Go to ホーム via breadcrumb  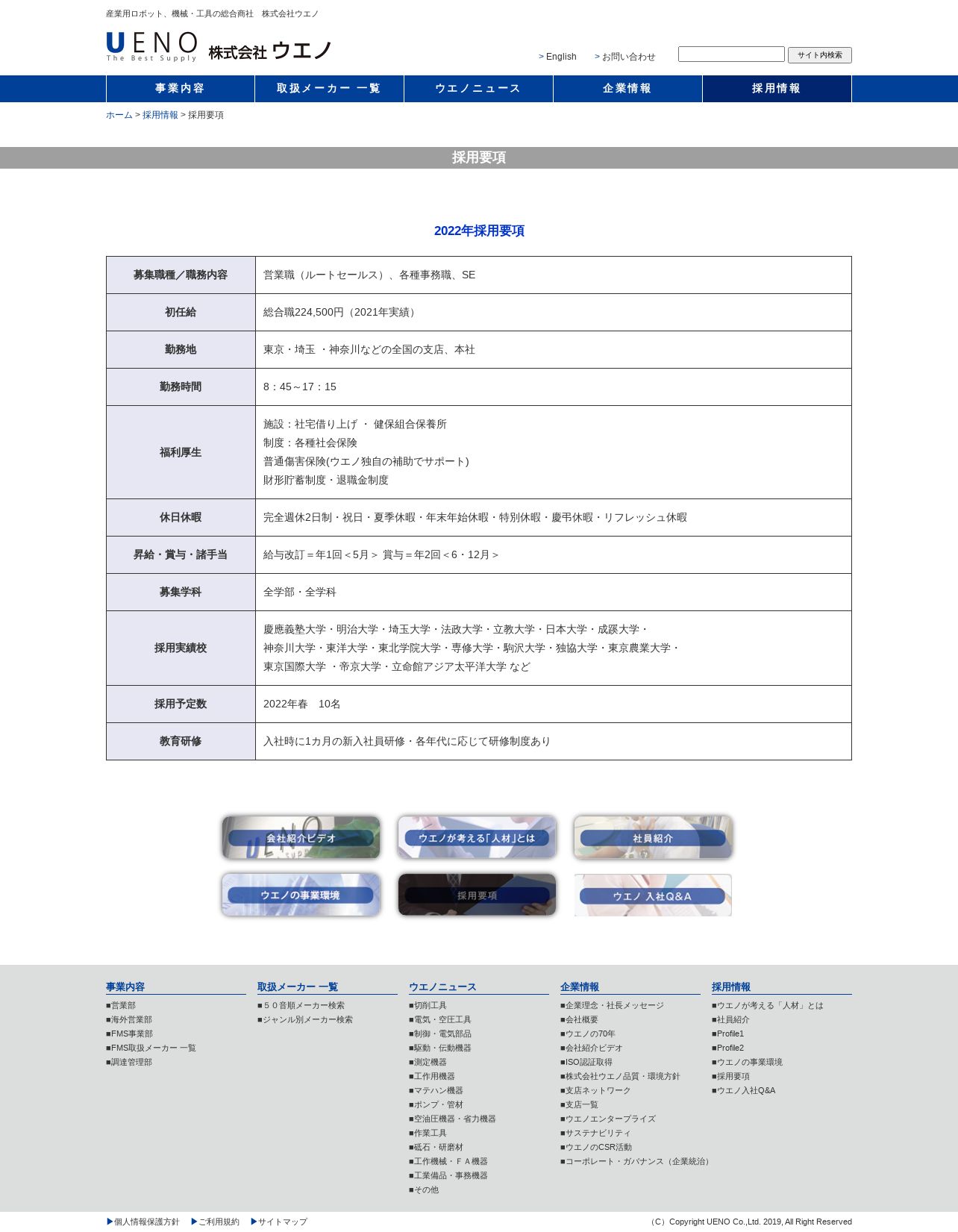click(119, 115)
